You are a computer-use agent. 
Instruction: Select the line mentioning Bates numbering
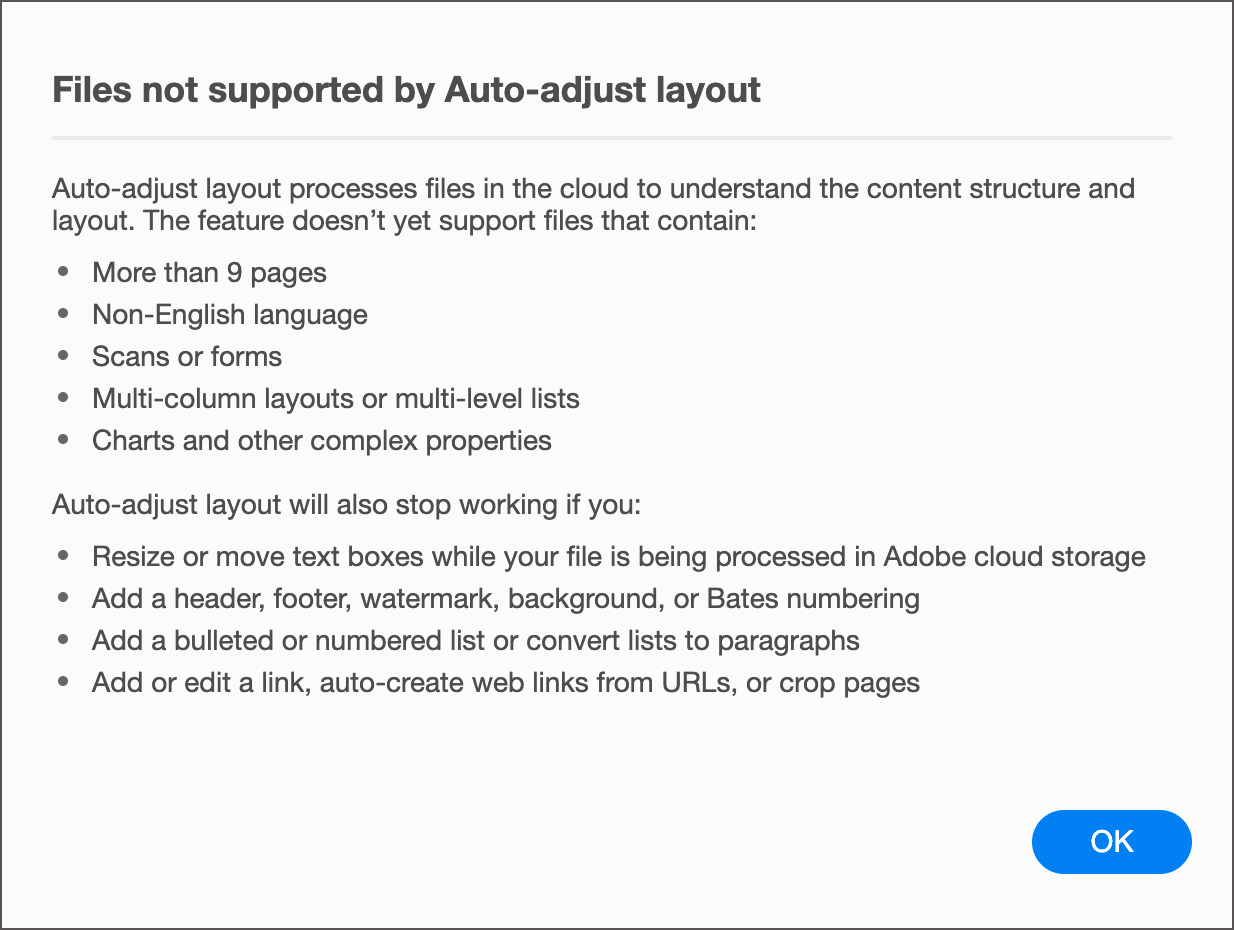pos(505,598)
